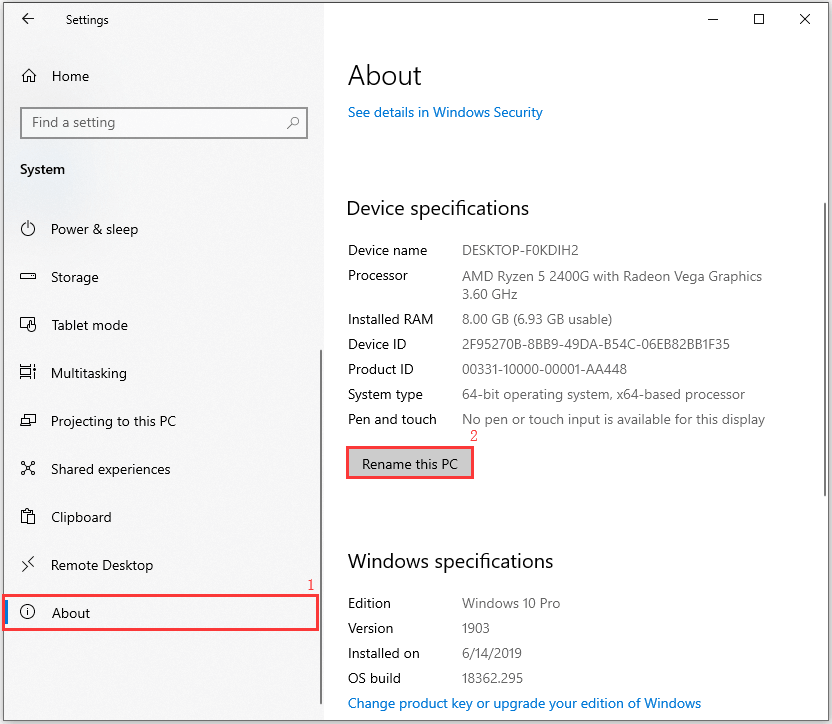Click the Tablet mode icon
The image size is (832, 724).
click(28, 324)
